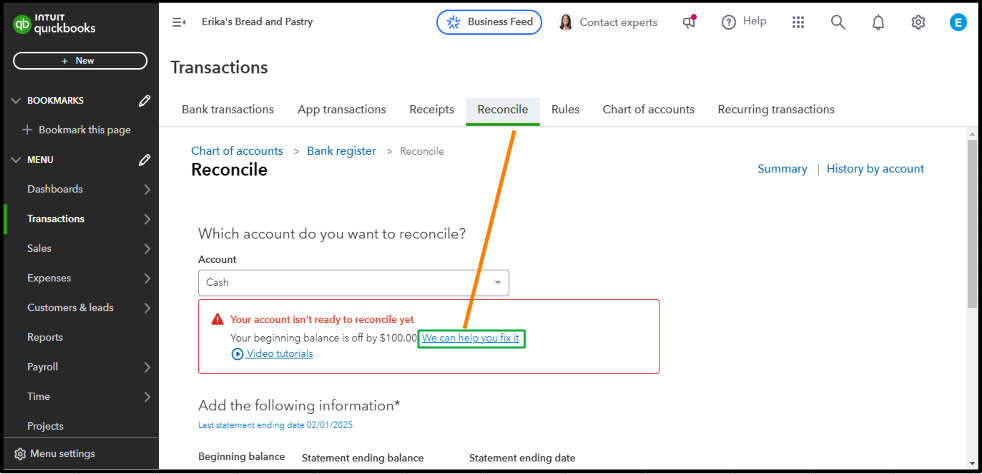Click the New button
The image size is (982, 474).
click(x=80, y=61)
